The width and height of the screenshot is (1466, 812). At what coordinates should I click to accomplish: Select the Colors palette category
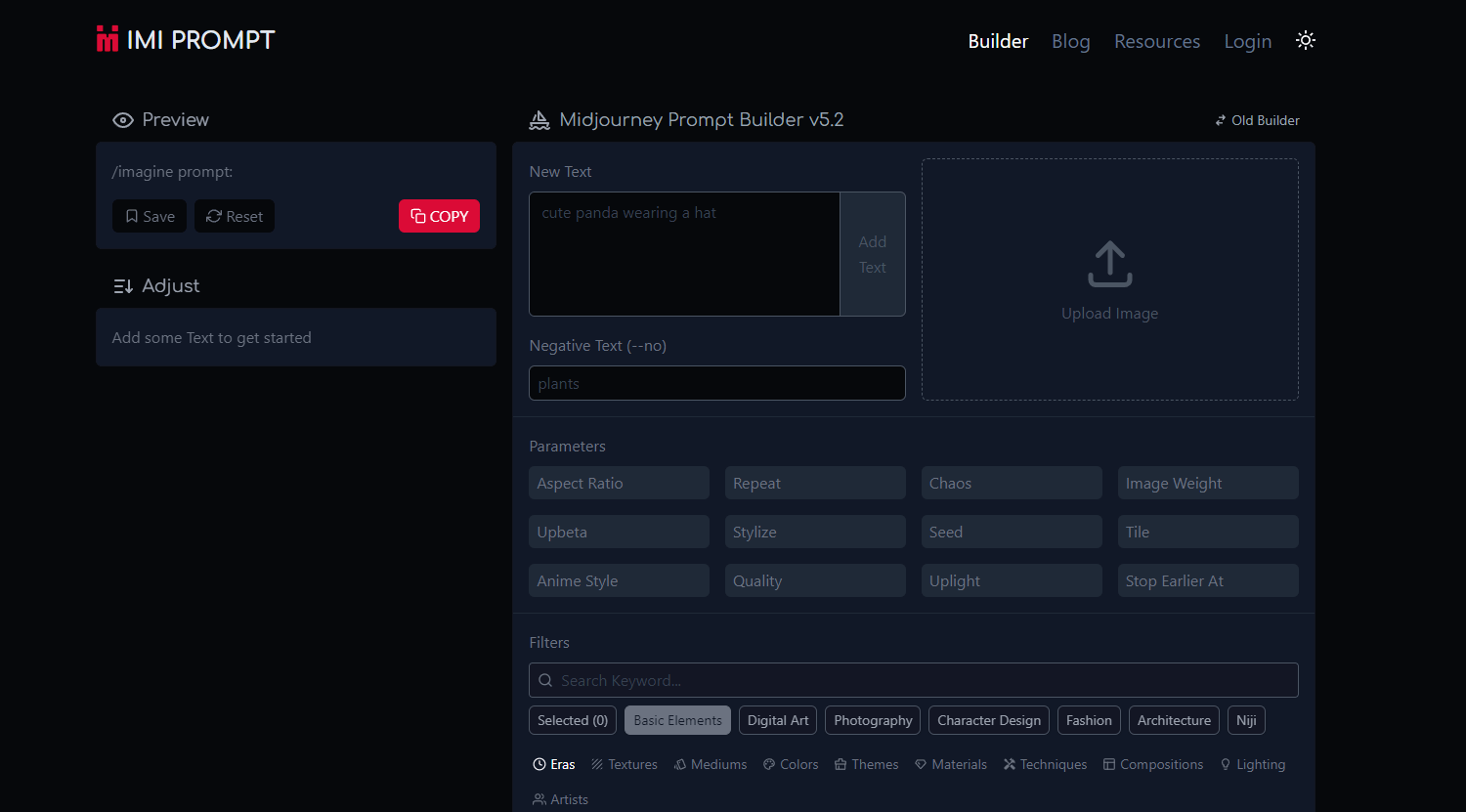point(791,764)
